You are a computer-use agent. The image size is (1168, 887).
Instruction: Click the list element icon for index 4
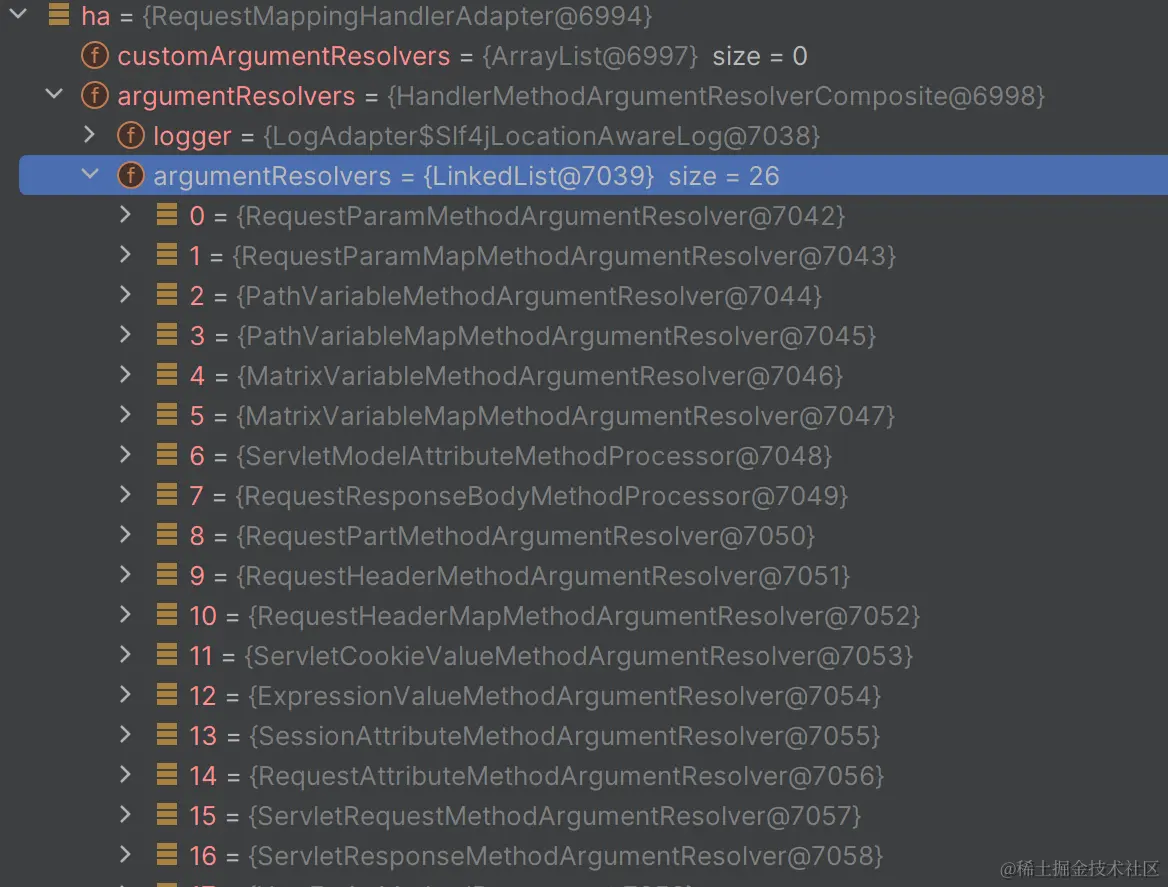click(167, 375)
